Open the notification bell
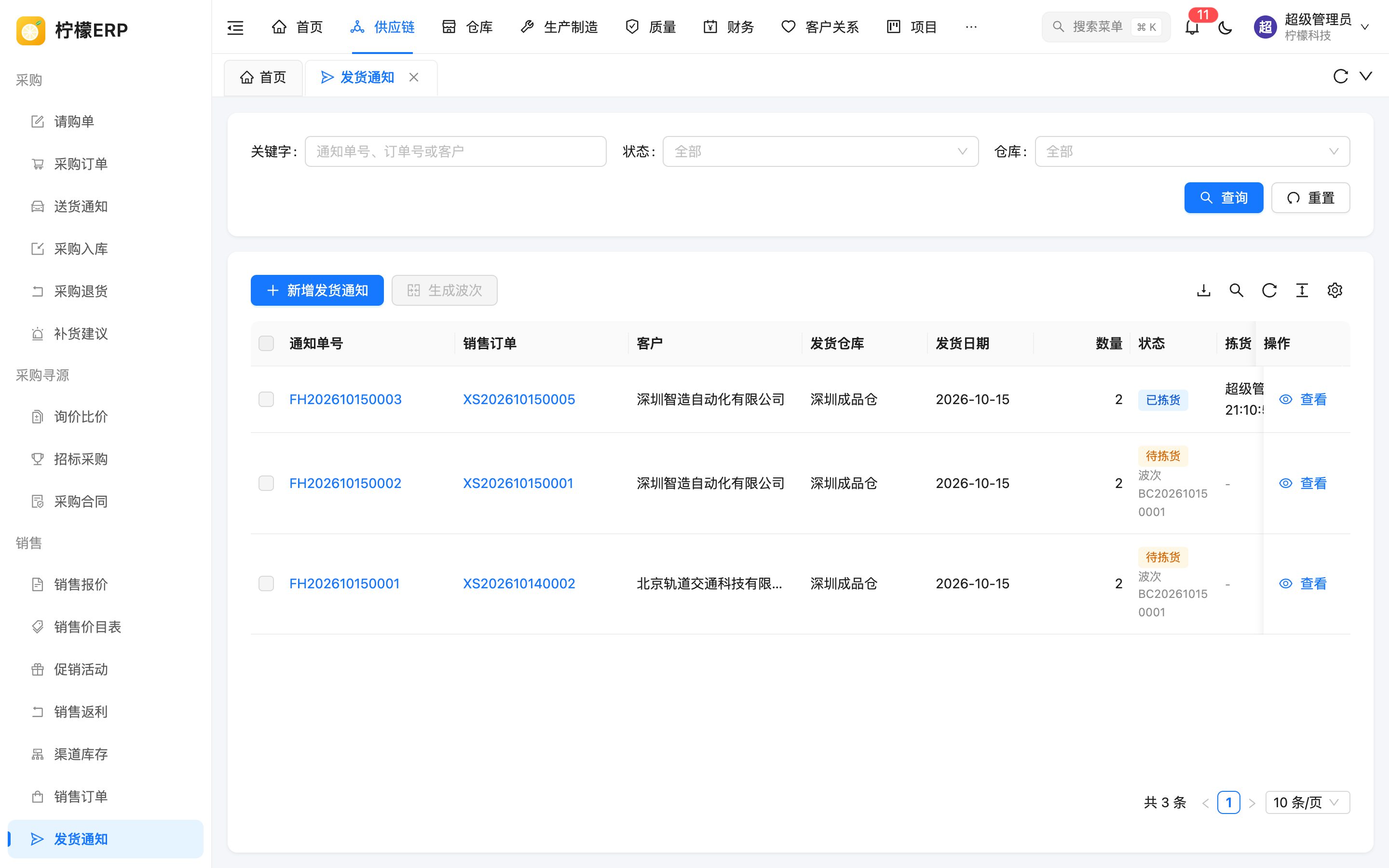 [x=1192, y=27]
